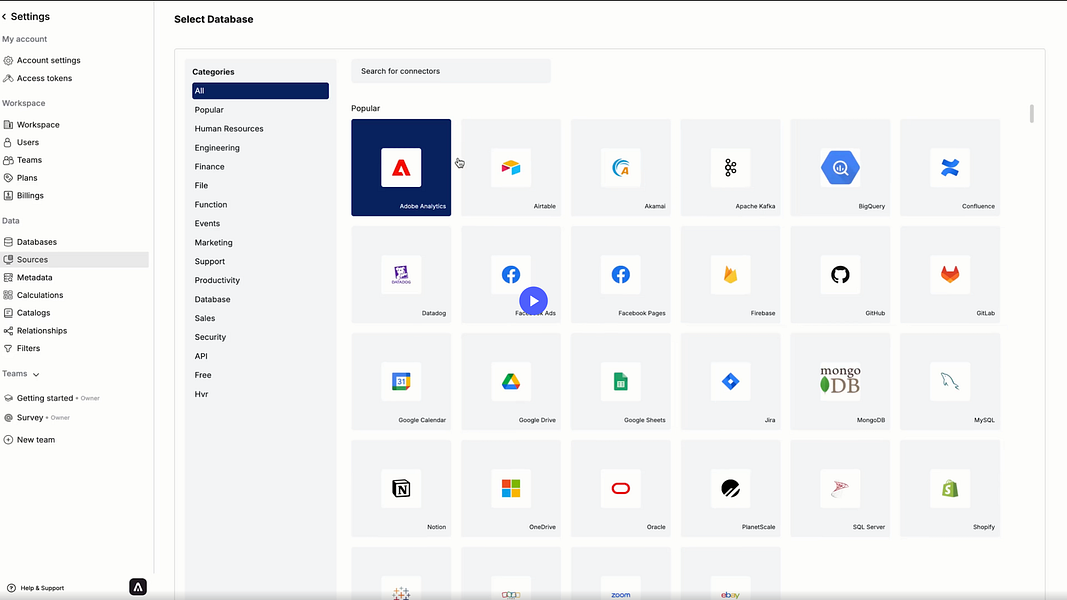Screen dimensions: 1067x600
Task: Pick the Akamai connector
Action: [x=621, y=167]
